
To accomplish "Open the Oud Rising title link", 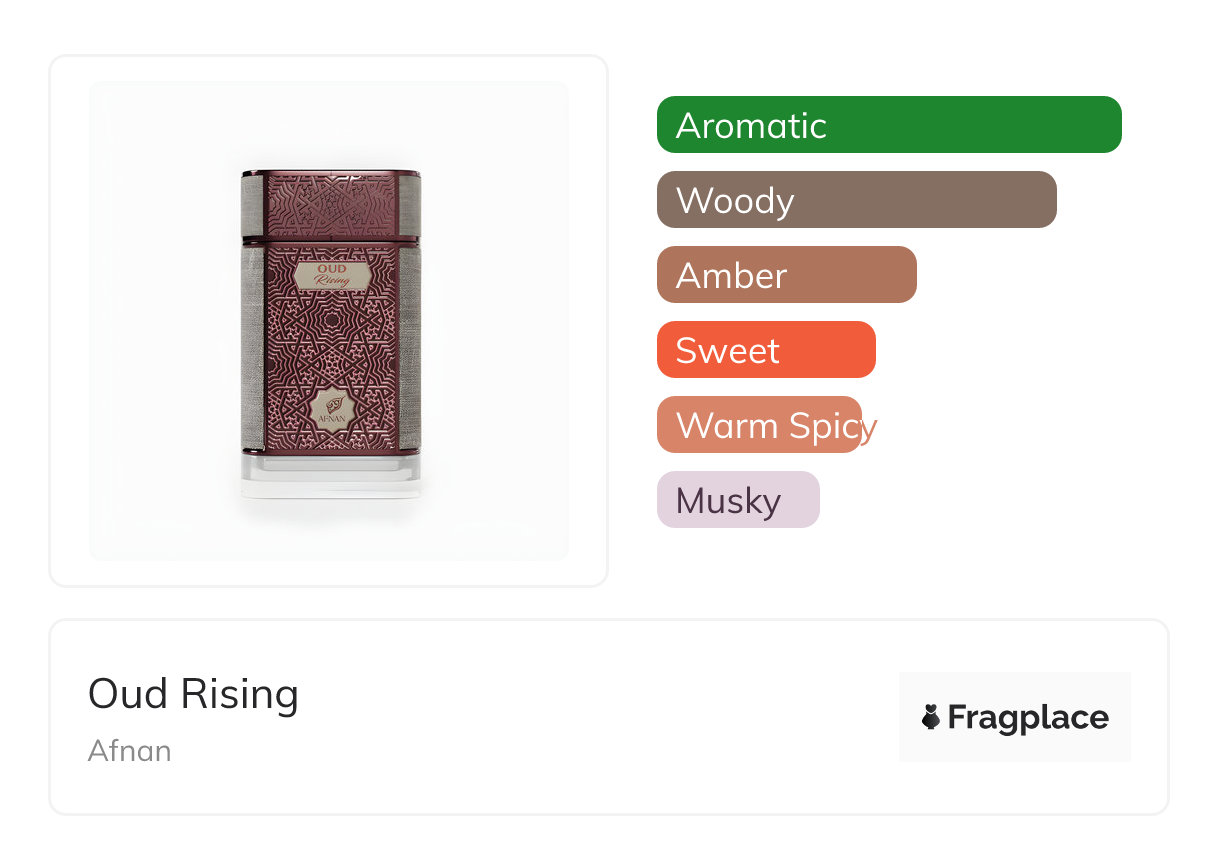I will click(x=193, y=694).
